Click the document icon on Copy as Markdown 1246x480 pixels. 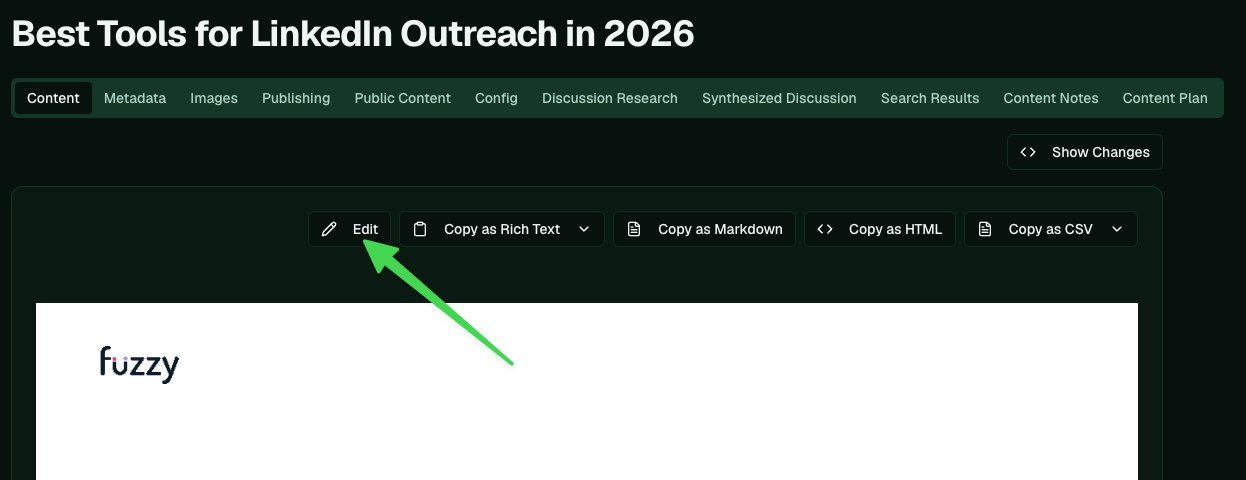[634, 229]
